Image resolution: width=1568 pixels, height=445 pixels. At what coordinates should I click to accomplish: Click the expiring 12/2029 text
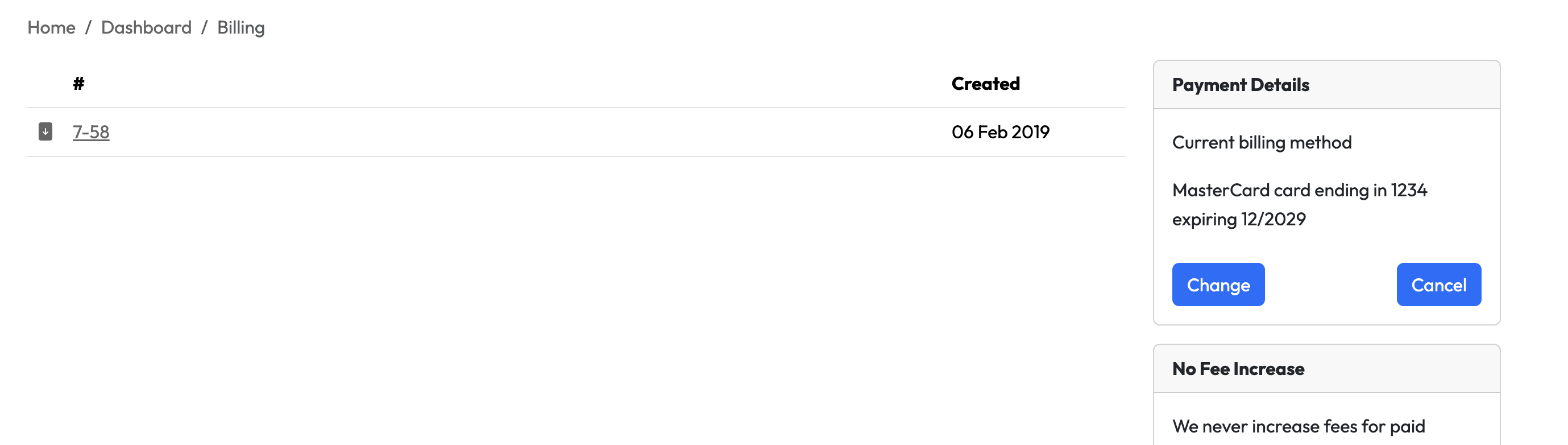(1239, 219)
